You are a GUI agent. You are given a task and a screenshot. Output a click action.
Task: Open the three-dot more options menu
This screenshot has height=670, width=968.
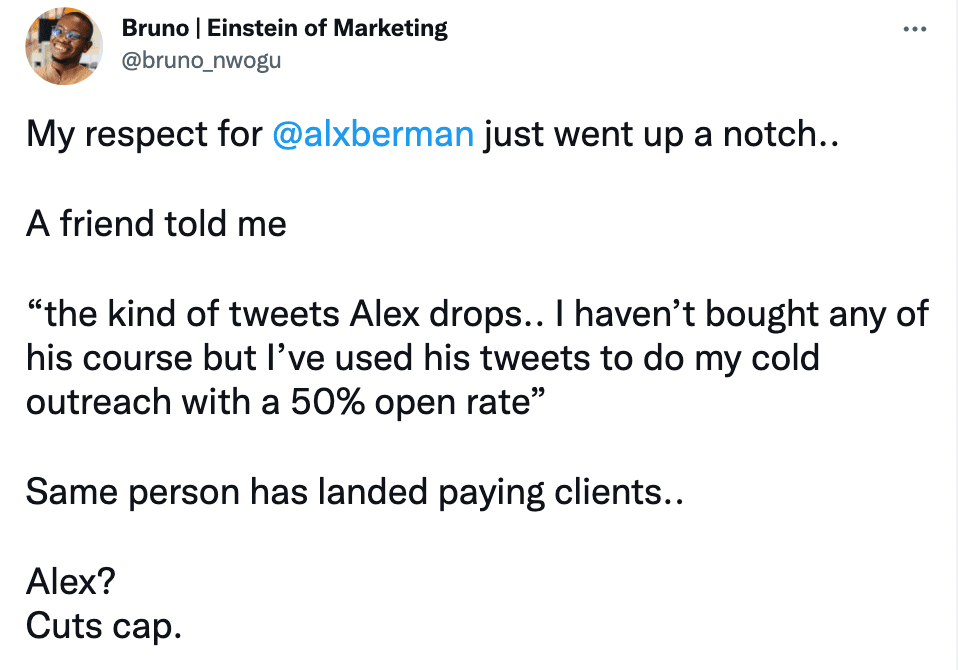(x=914, y=28)
